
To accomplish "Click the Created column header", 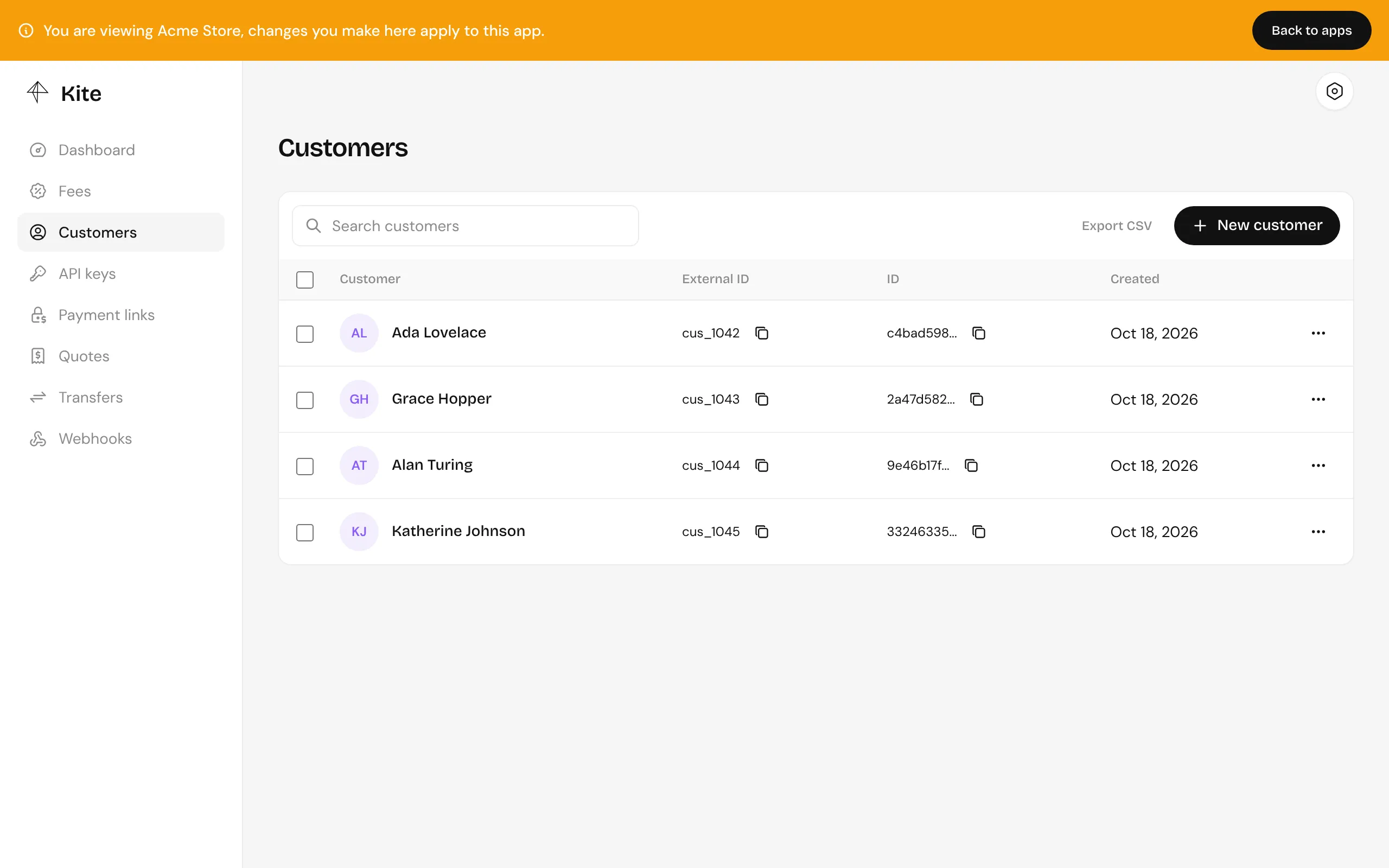I will tap(1134, 279).
